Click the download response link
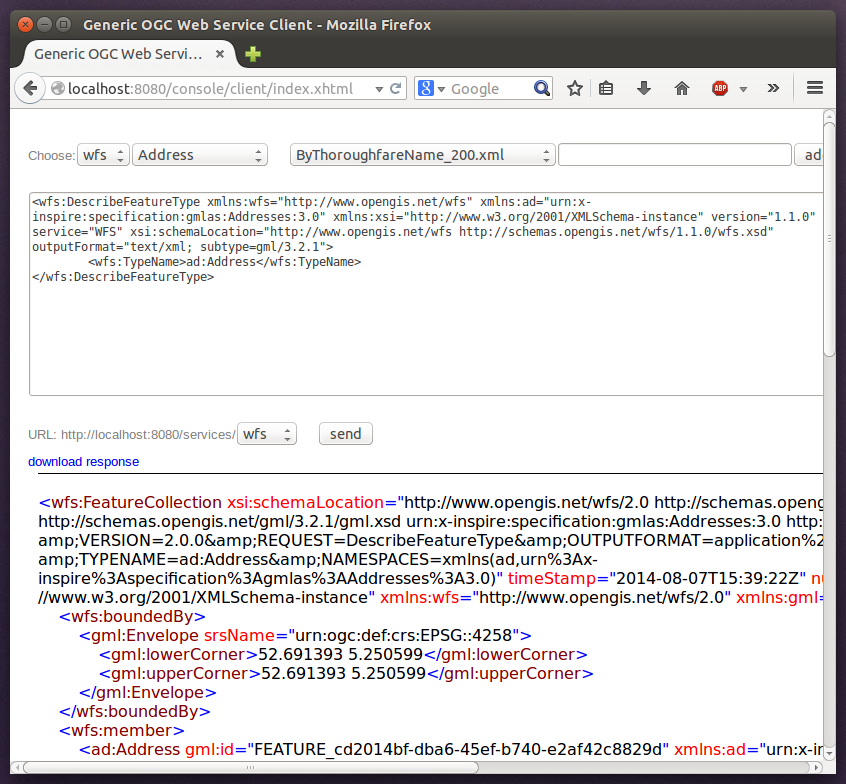 [83, 461]
